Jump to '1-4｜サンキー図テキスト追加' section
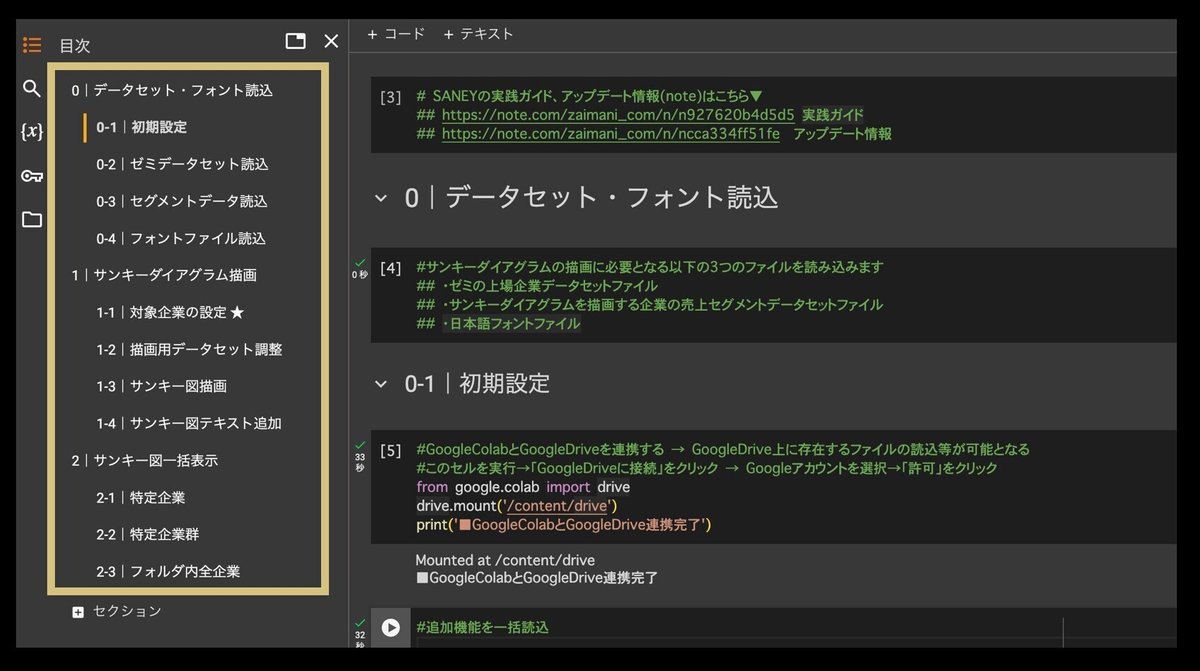 click(189, 423)
